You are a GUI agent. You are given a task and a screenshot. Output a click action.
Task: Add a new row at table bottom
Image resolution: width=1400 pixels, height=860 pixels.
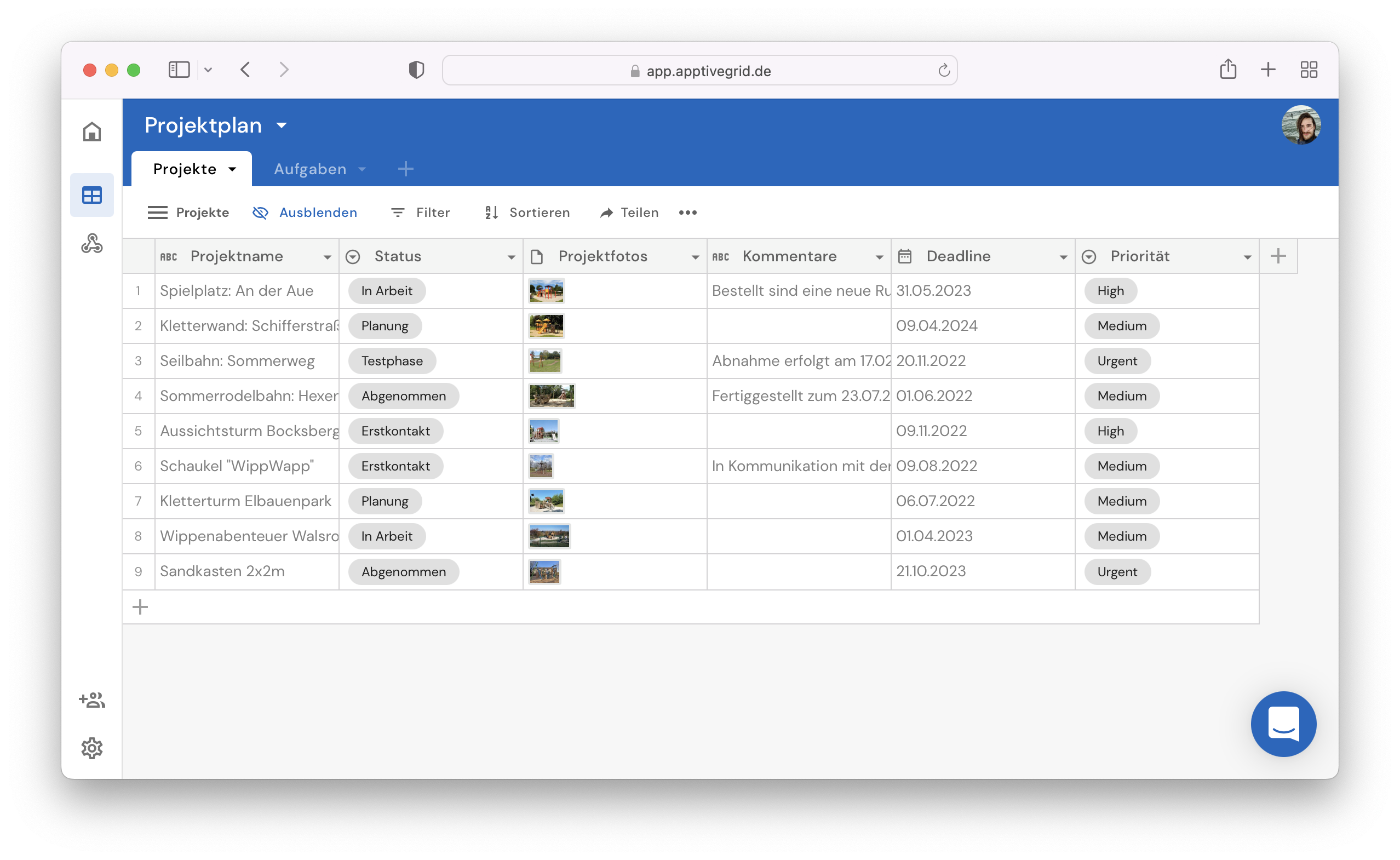140,607
